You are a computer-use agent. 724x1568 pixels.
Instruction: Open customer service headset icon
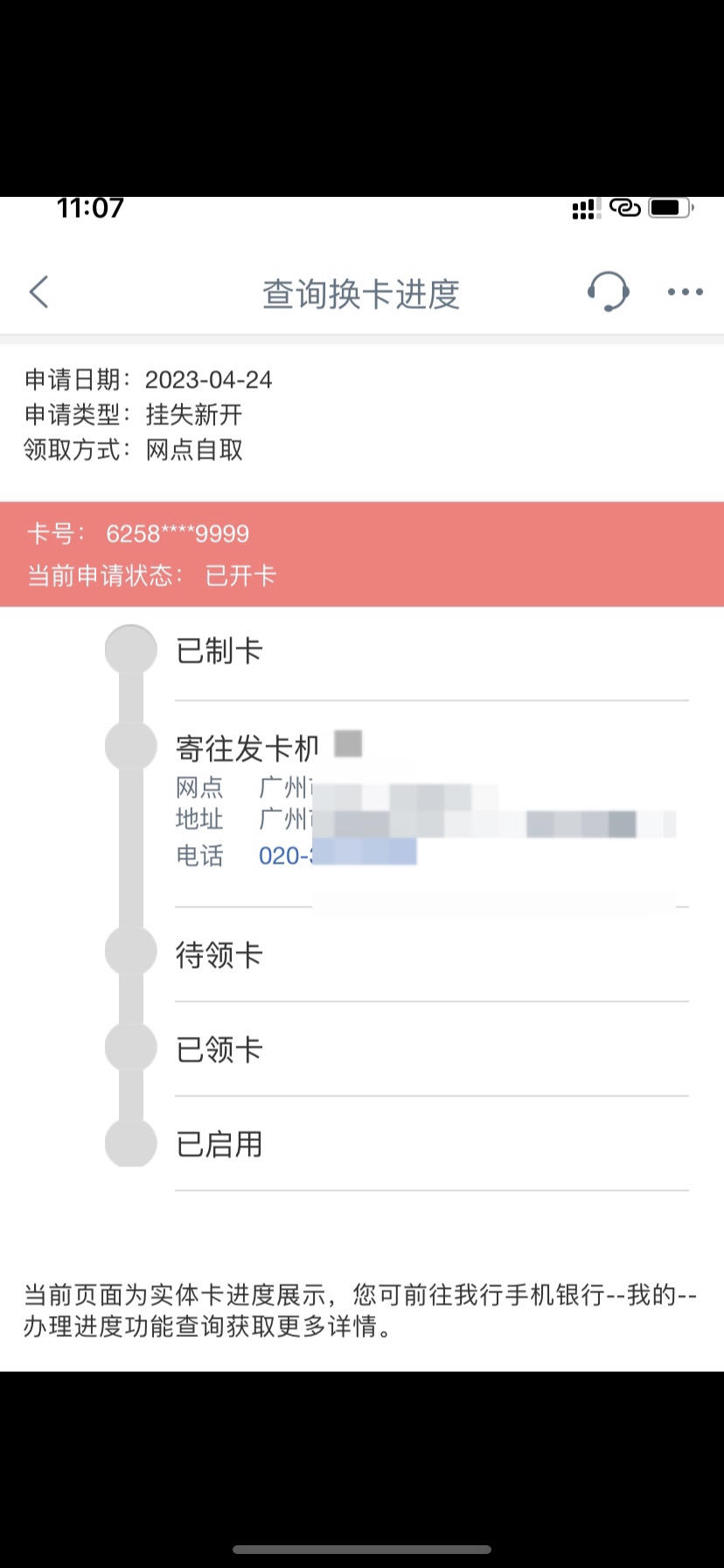[608, 291]
